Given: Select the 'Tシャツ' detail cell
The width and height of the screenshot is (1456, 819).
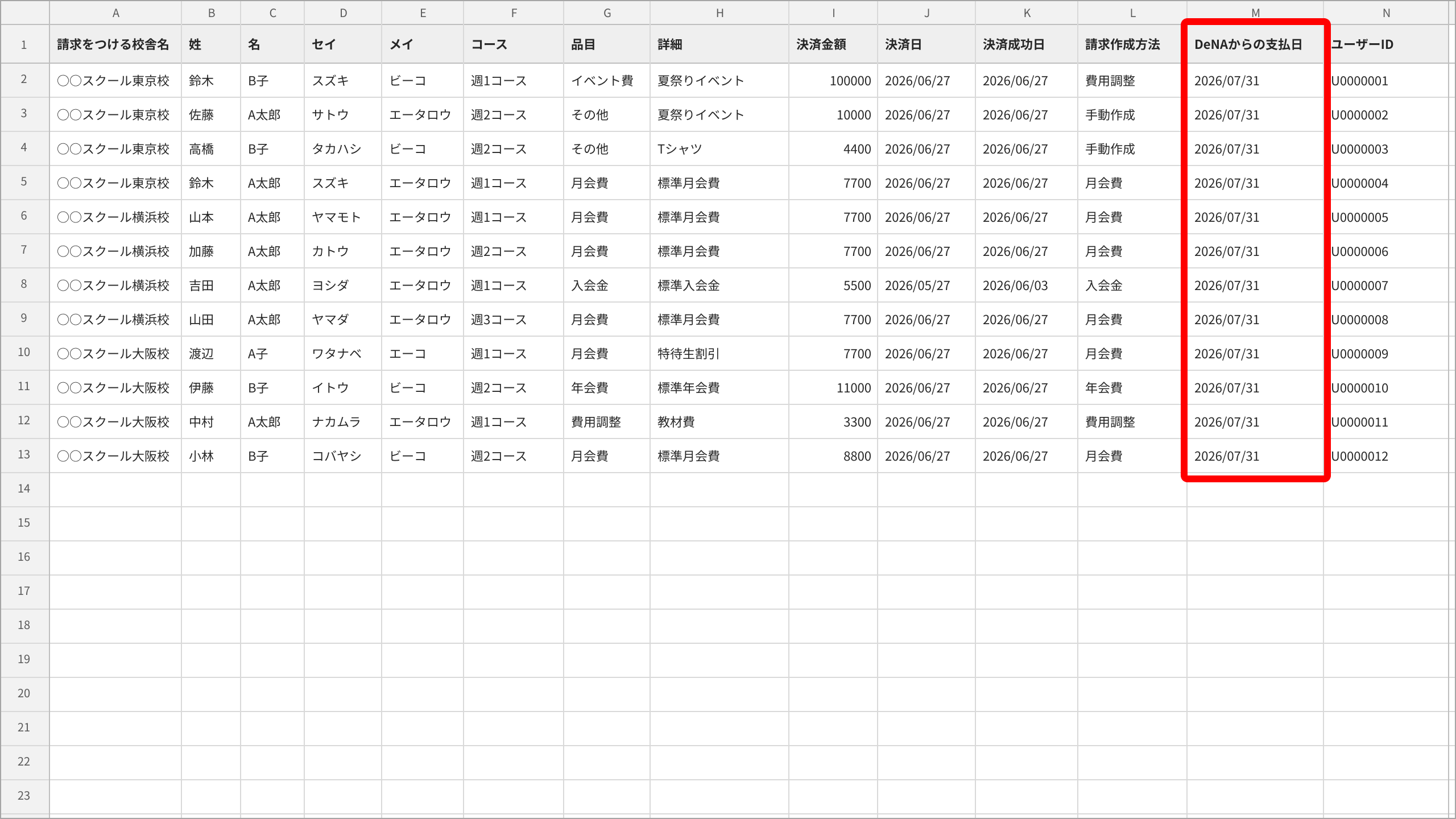Looking at the screenshot, I should click(719, 149).
